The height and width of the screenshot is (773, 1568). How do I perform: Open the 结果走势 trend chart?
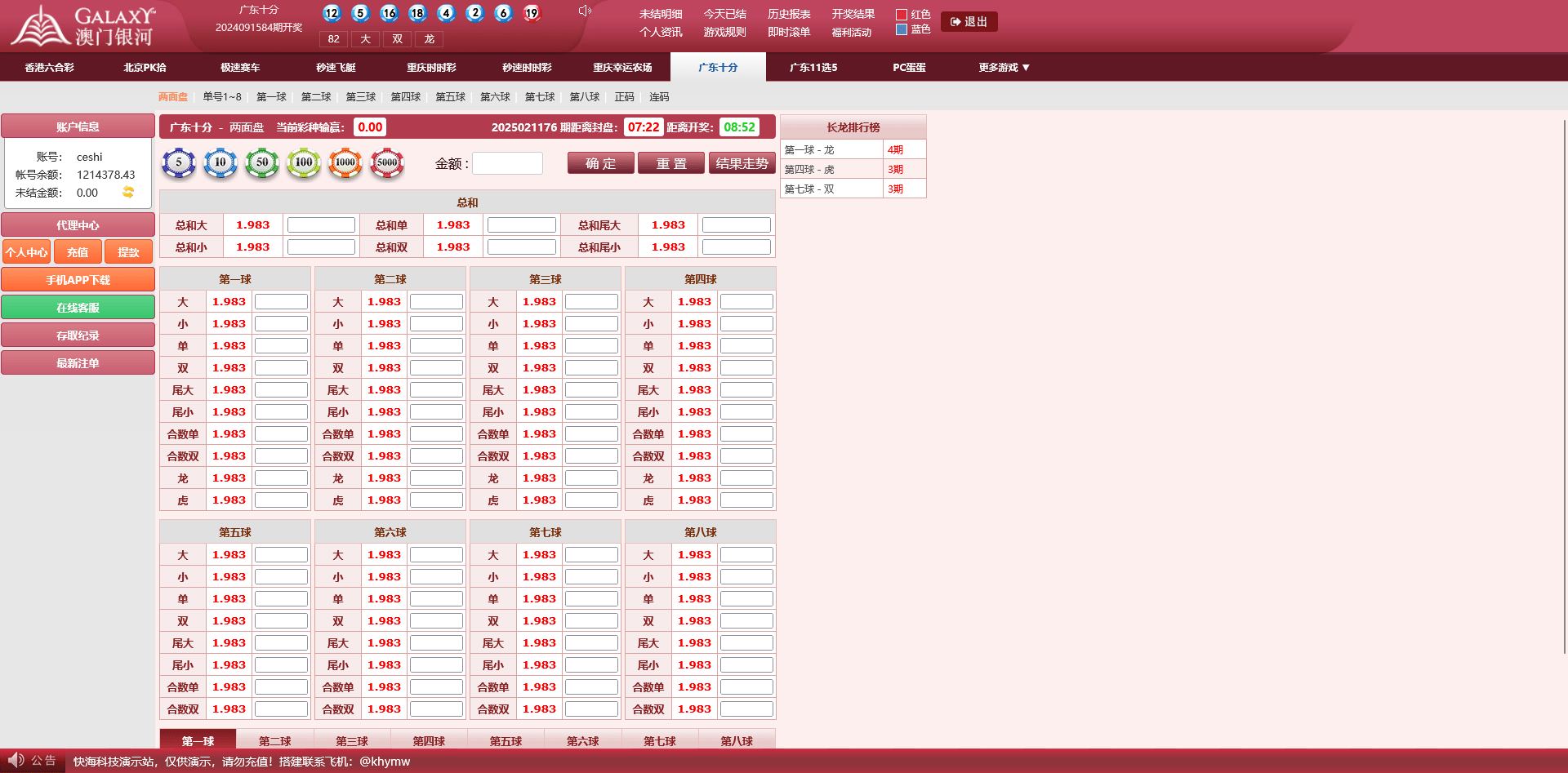point(742,163)
